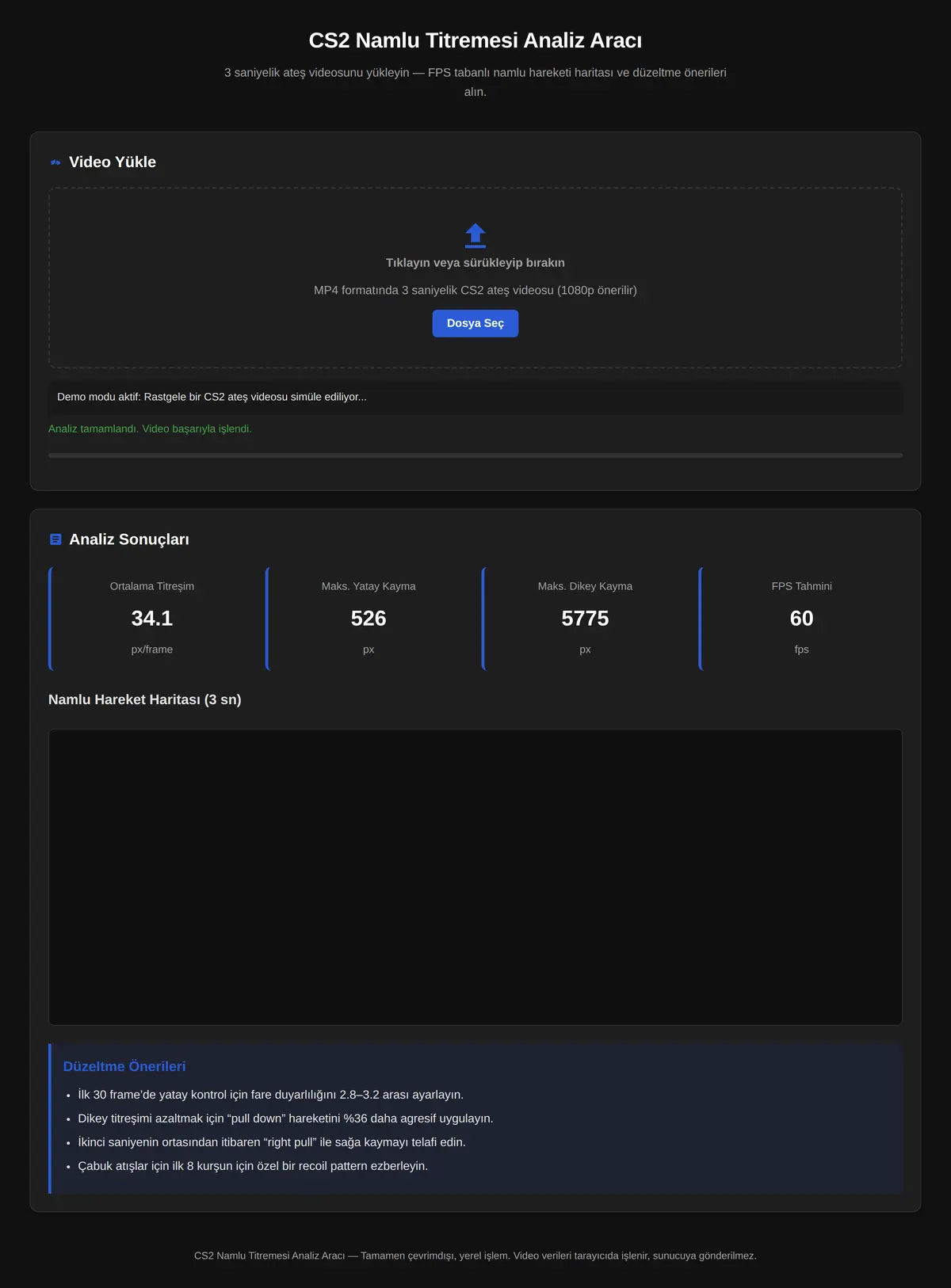951x1288 pixels.
Task: Click "Tıklayın veya sürükleyip bırakın" upload text
Action: pyautogui.click(x=475, y=263)
